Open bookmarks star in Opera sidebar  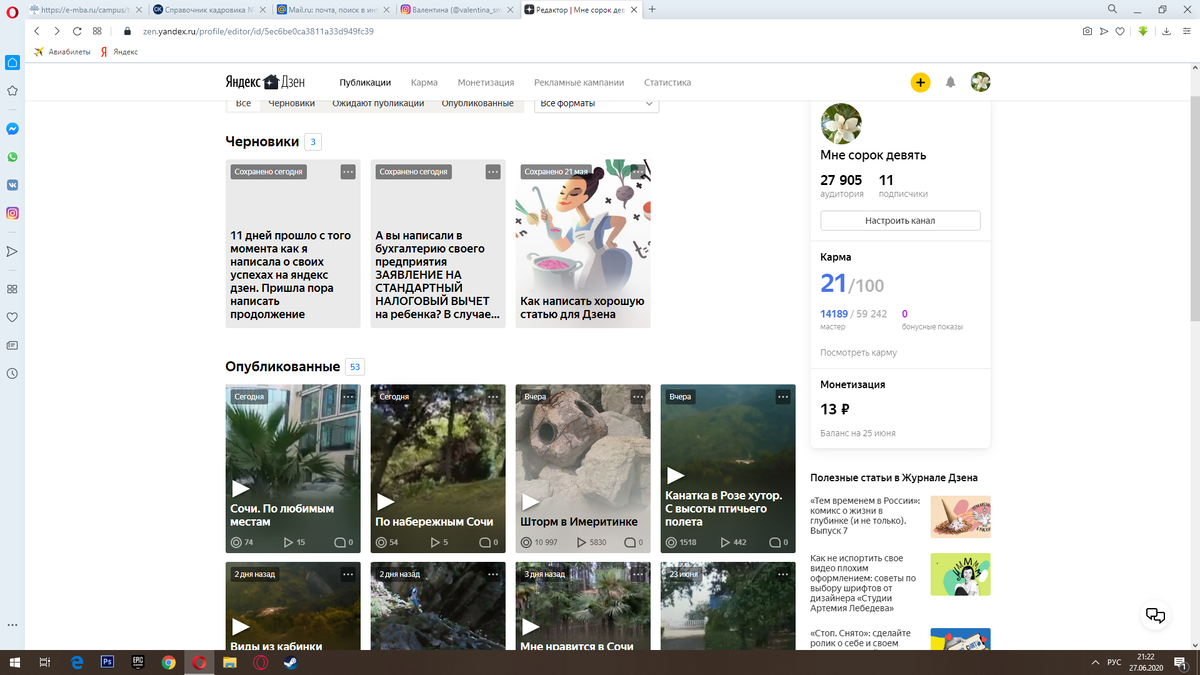click(13, 90)
